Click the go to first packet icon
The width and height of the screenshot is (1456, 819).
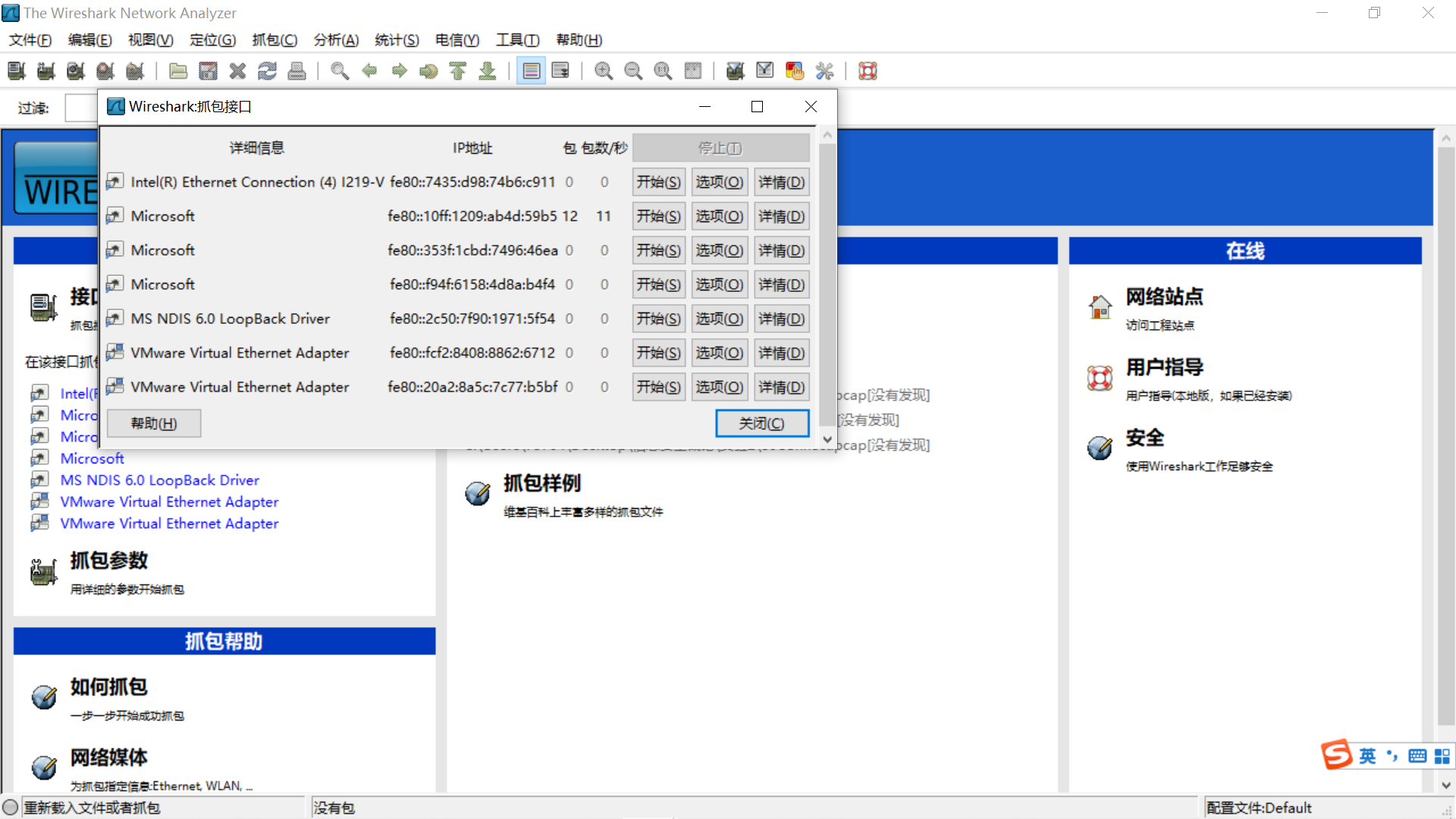click(x=458, y=71)
